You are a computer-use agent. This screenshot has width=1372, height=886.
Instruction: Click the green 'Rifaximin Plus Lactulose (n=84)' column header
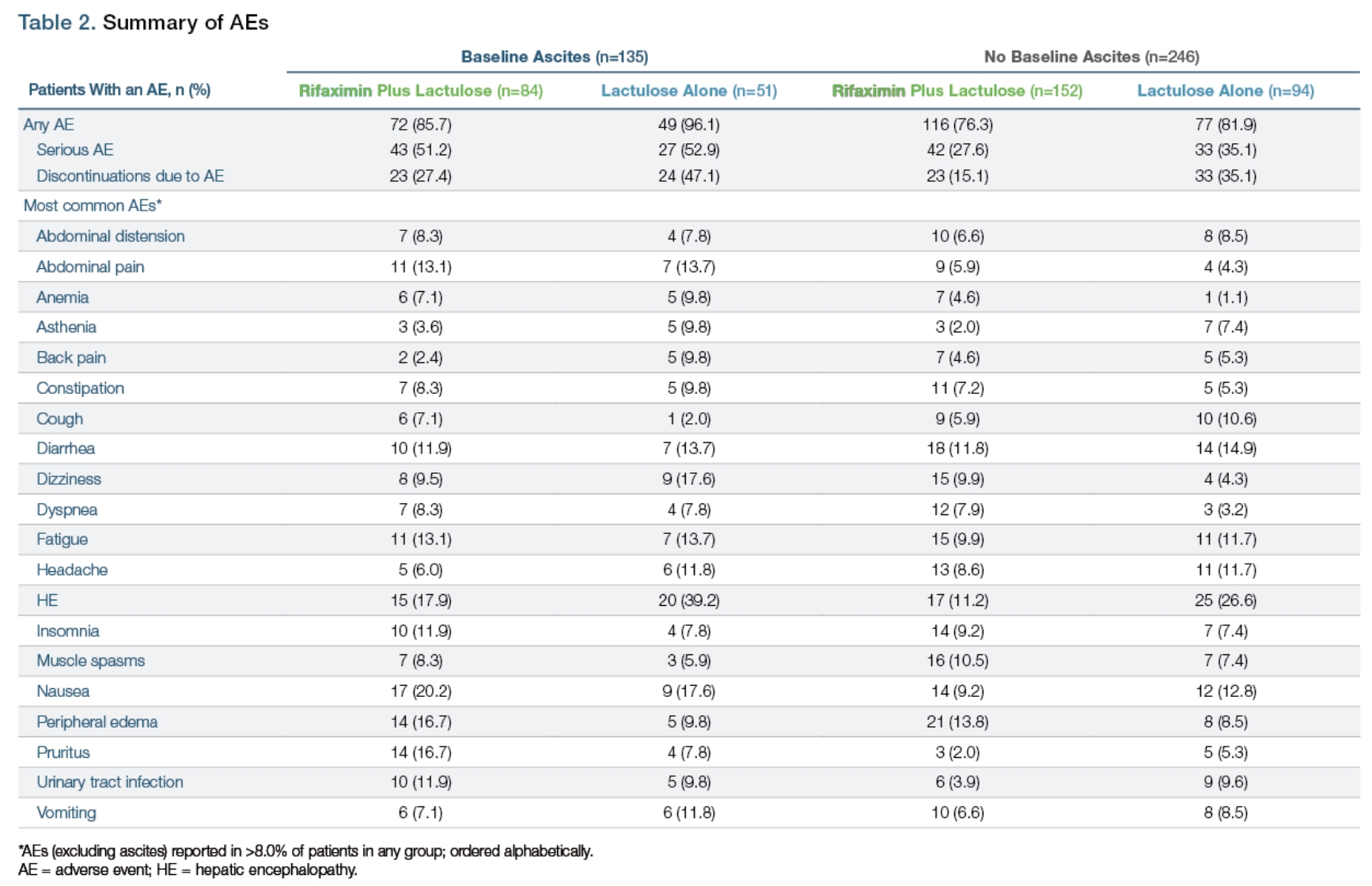pos(420,91)
